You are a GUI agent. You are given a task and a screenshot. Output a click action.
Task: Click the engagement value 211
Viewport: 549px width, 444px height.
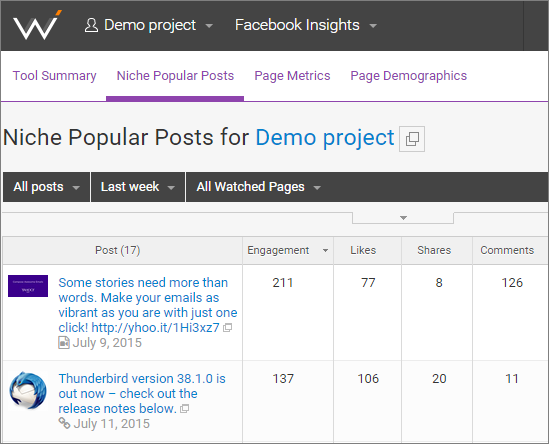[x=283, y=283]
